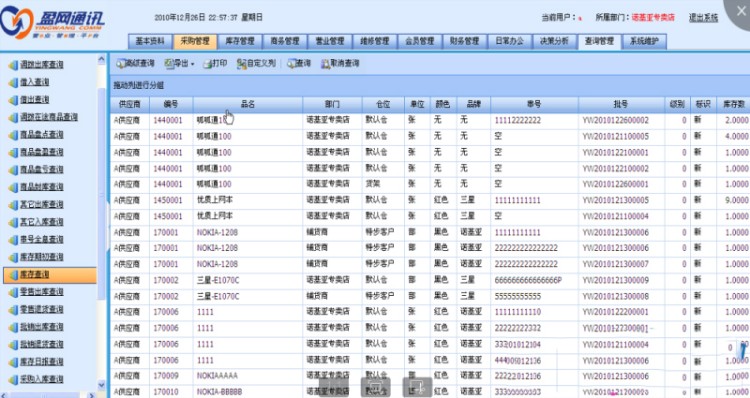The width and height of the screenshot is (750, 398).
Task: Switch to 库存管理 tab
Action: pyautogui.click(x=240, y=41)
